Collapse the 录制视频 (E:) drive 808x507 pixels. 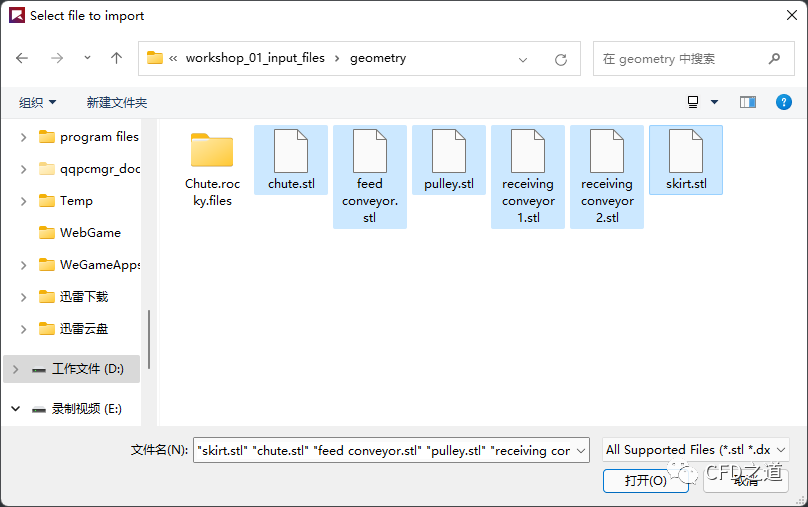click(15, 409)
